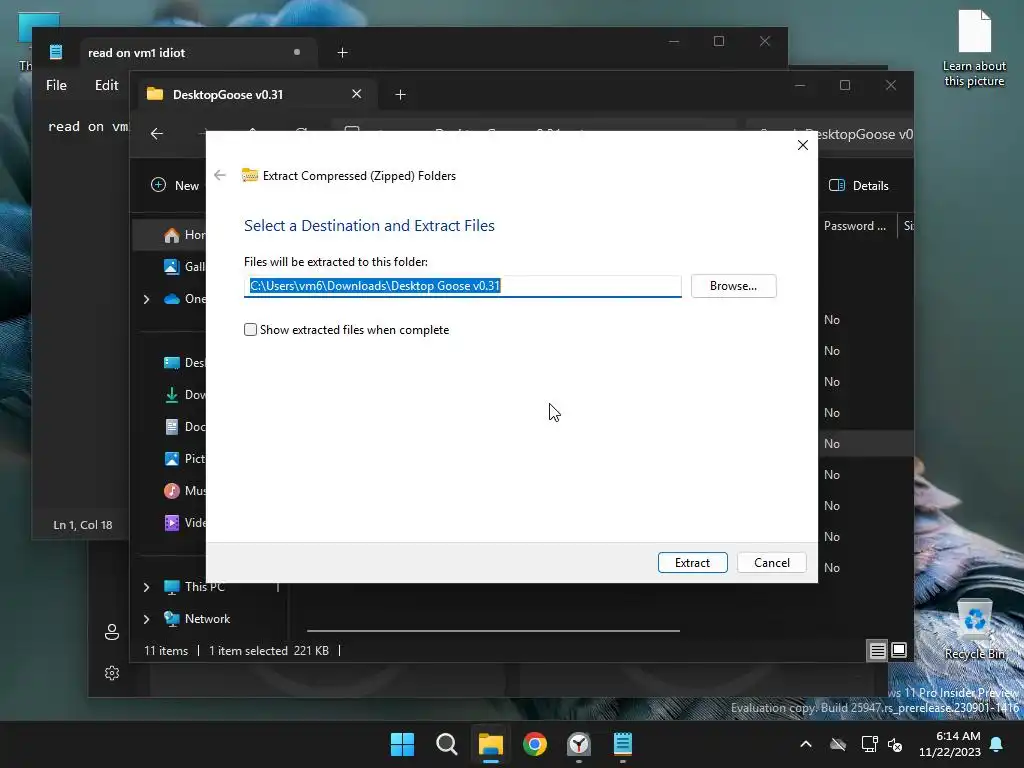Image resolution: width=1024 pixels, height=768 pixels.
Task: Add a new File Explorer tab
Action: coord(400,95)
